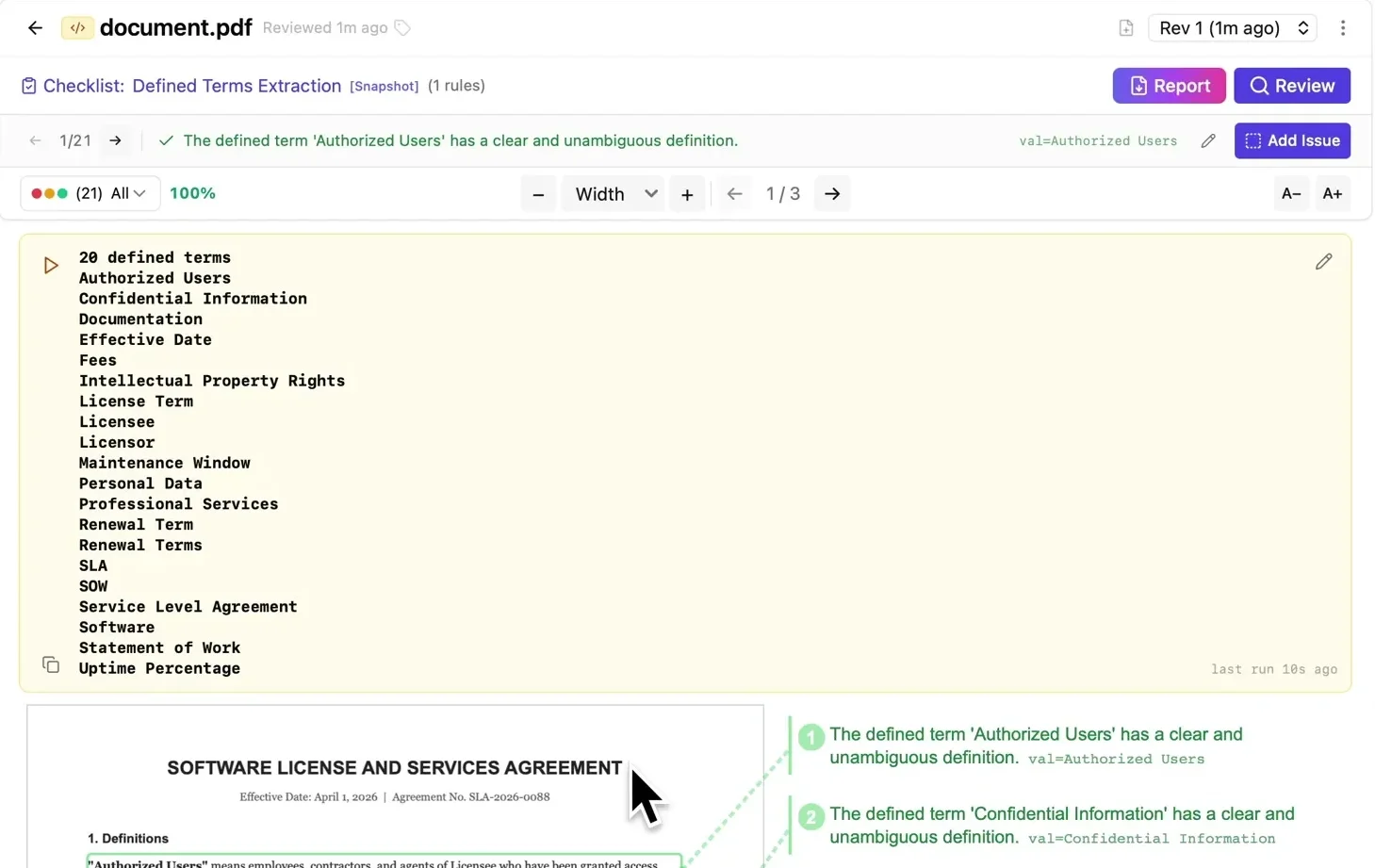Click the Review button
The height and width of the screenshot is (868, 1375).
pyautogui.click(x=1291, y=85)
